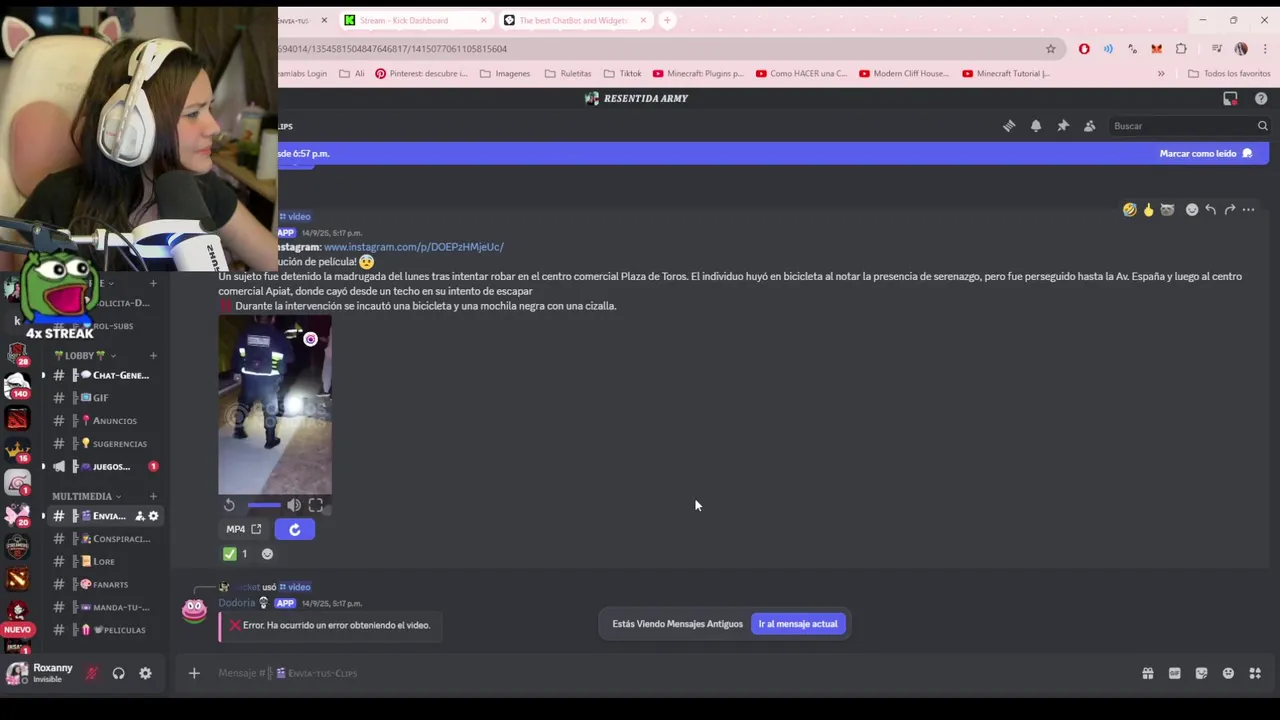This screenshot has height=720, width=1280.
Task: Open the gift icon in message bar
Action: pos(1148,673)
